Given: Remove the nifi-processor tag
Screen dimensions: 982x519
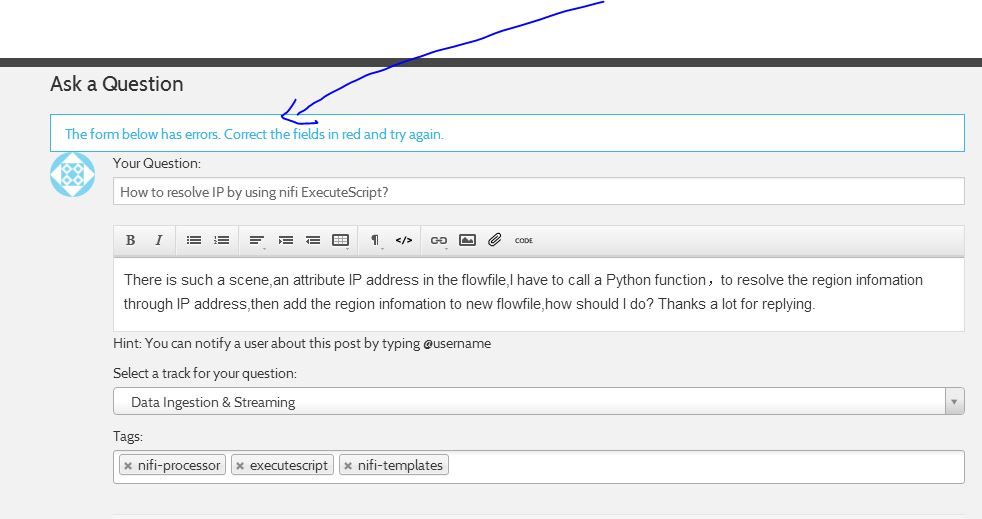Looking at the screenshot, I should (x=128, y=466).
